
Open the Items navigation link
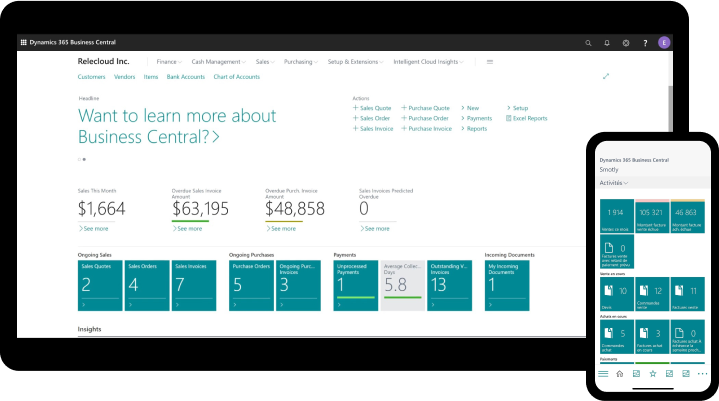[x=150, y=77]
